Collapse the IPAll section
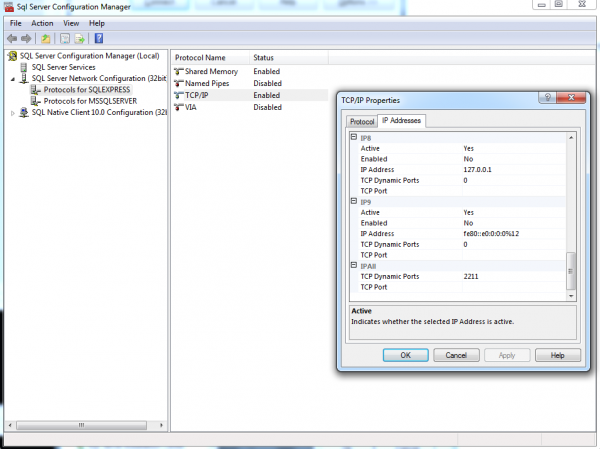The image size is (600, 449). pyautogui.click(x=354, y=265)
